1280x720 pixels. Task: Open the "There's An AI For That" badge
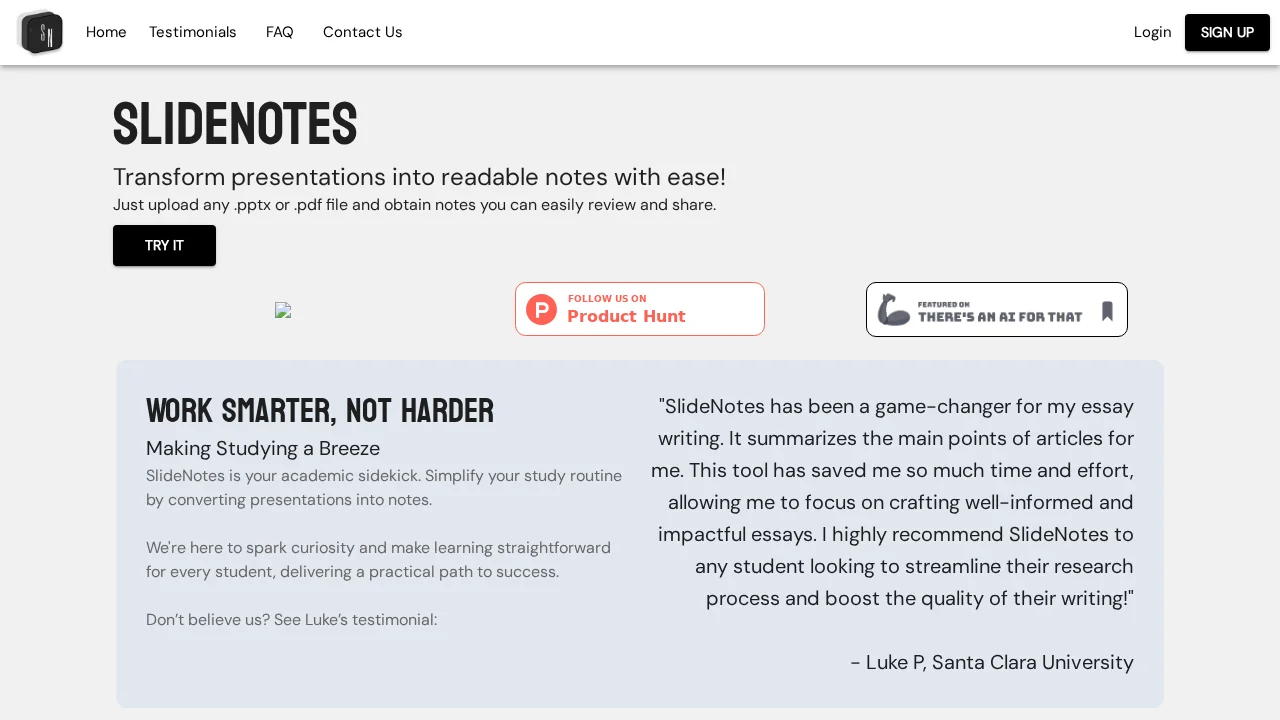click(x=996, y=309)
